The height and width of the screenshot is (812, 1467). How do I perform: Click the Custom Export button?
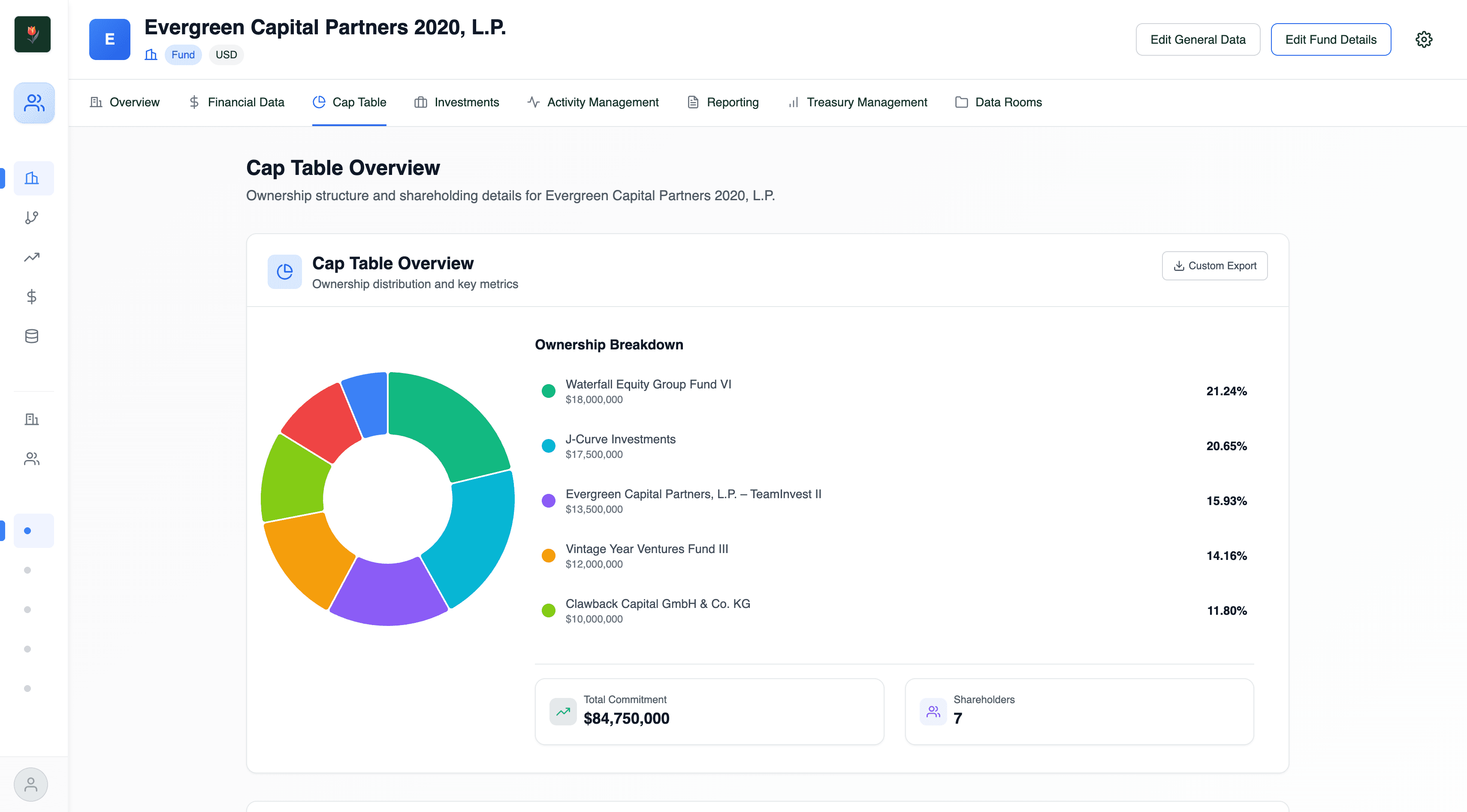[1214, 266]
